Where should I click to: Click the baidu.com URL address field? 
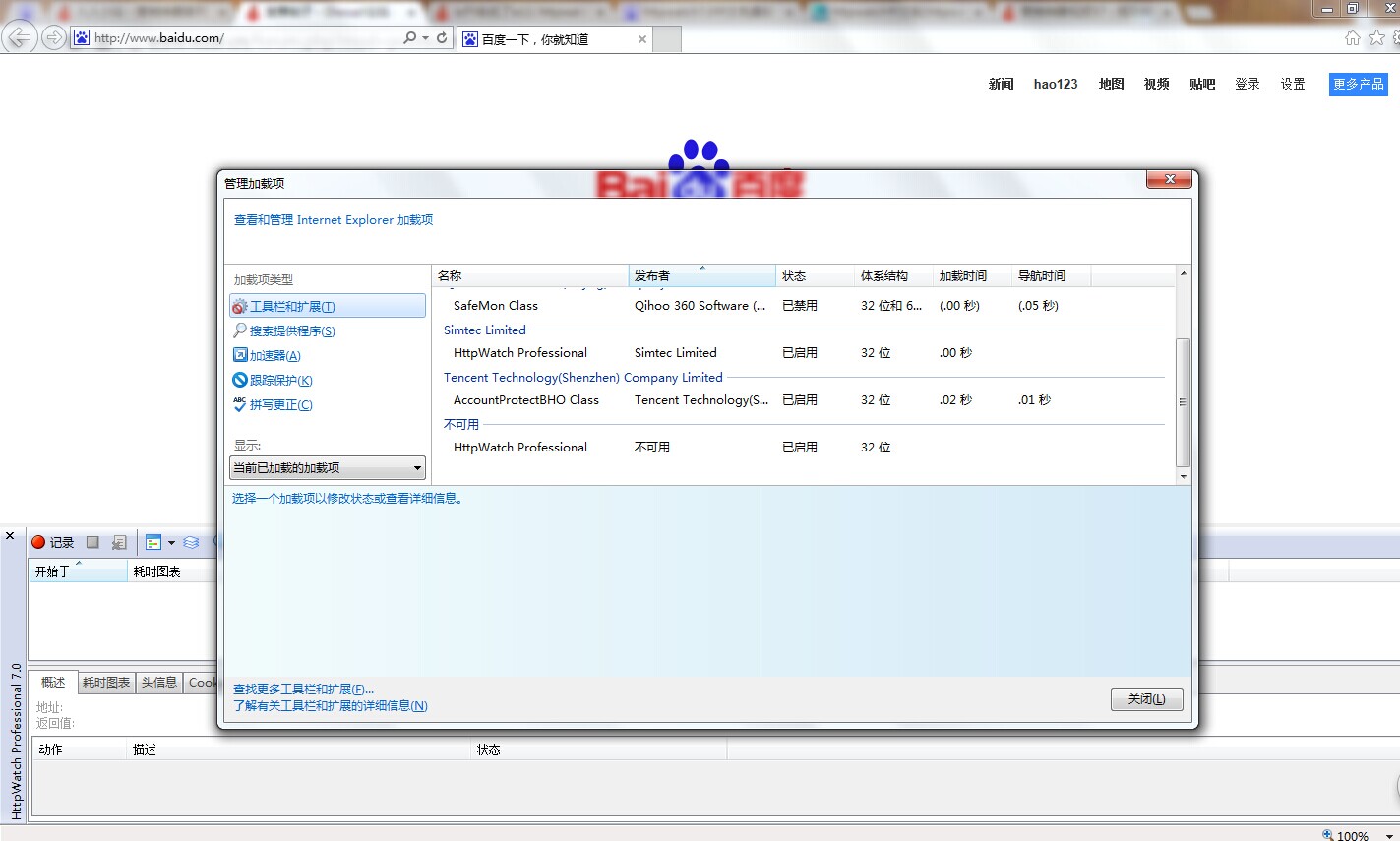pyautogui.click(x=246, y=38)
